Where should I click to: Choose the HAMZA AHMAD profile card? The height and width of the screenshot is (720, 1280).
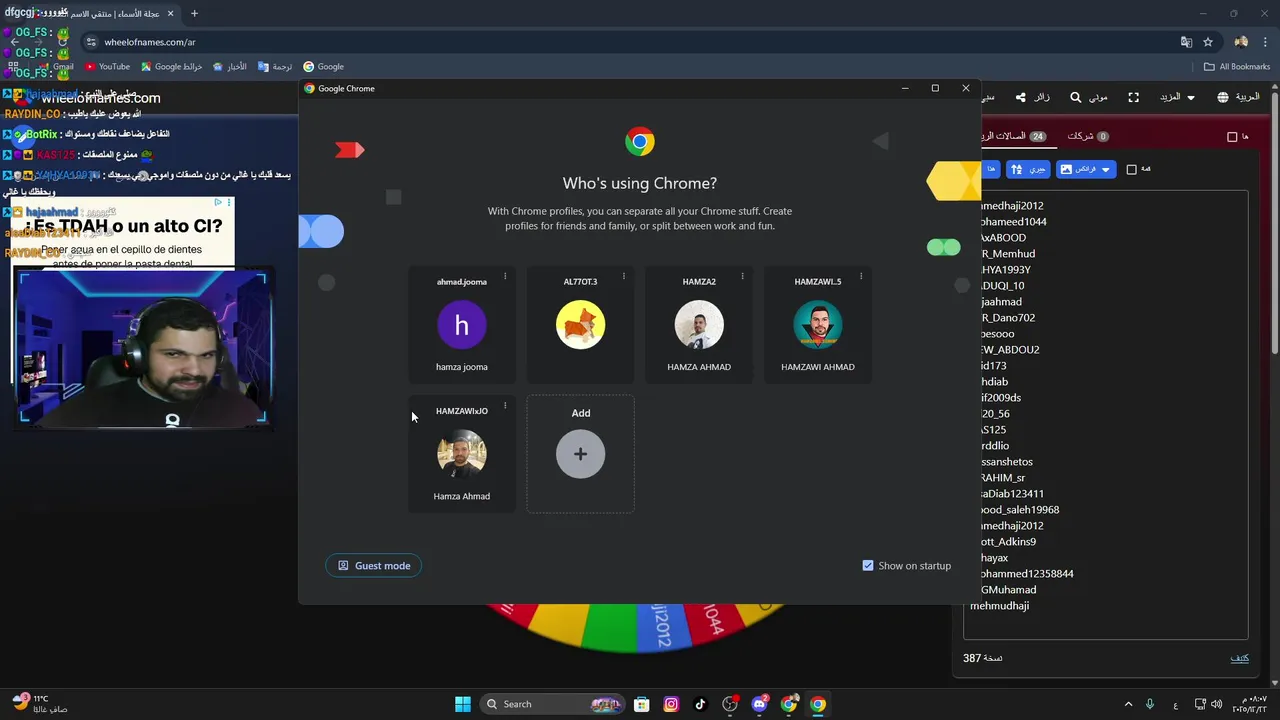[x=699, y=325]
